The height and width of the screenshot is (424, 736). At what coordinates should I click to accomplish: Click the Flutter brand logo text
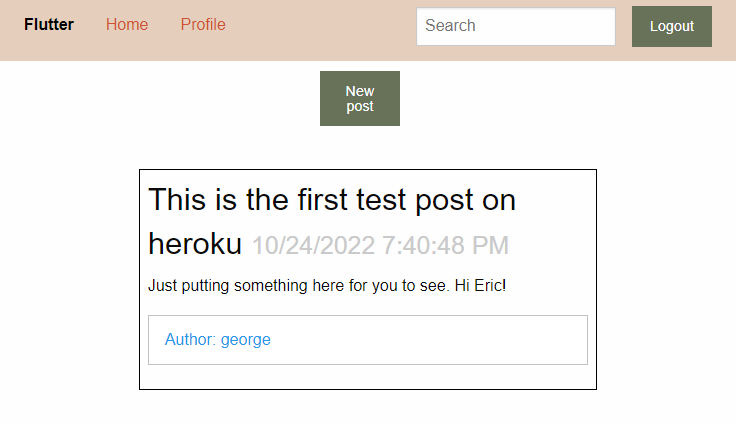tap(49, 25)
